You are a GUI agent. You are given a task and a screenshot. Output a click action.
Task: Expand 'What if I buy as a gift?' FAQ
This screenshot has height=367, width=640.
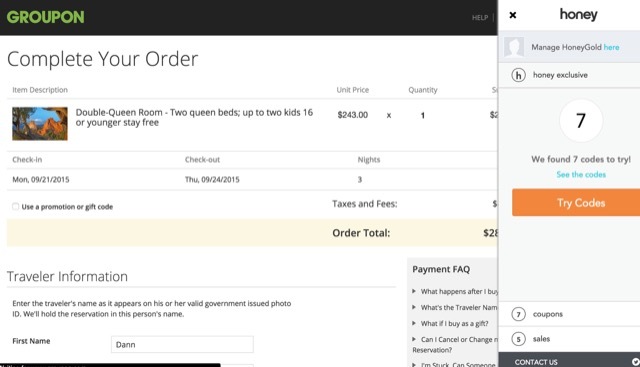450,323
